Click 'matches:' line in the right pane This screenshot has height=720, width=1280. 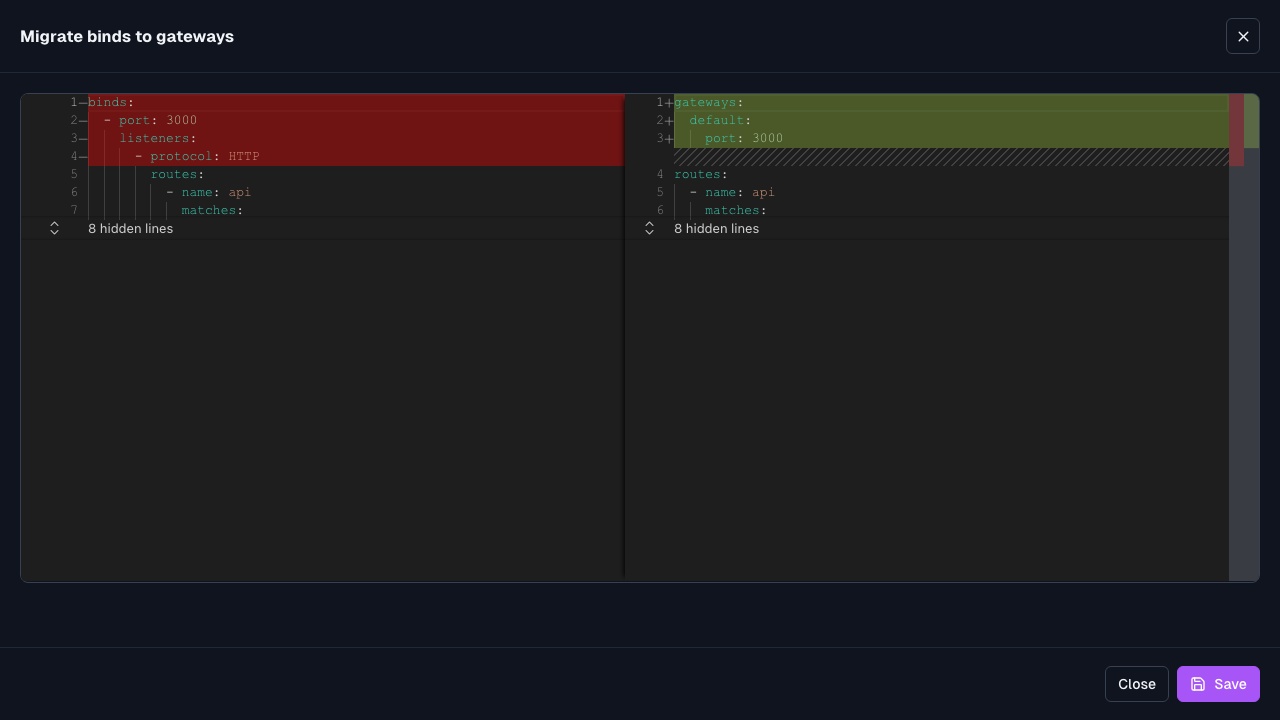[x=736, y=210]
